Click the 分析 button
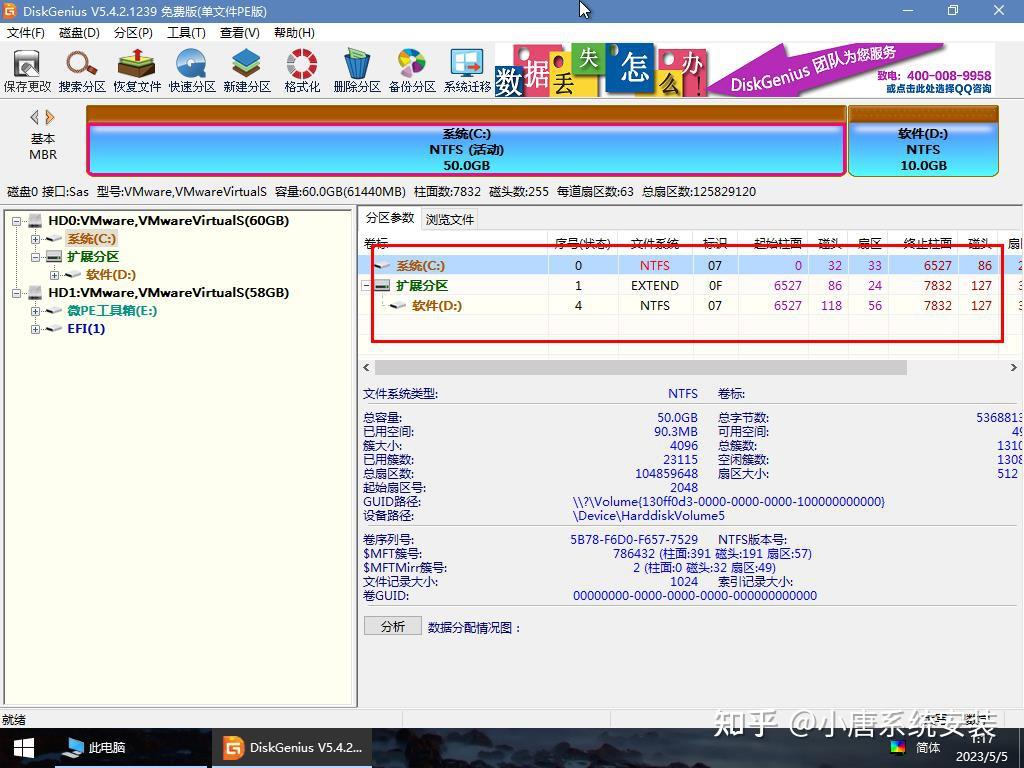 point(392,626)
